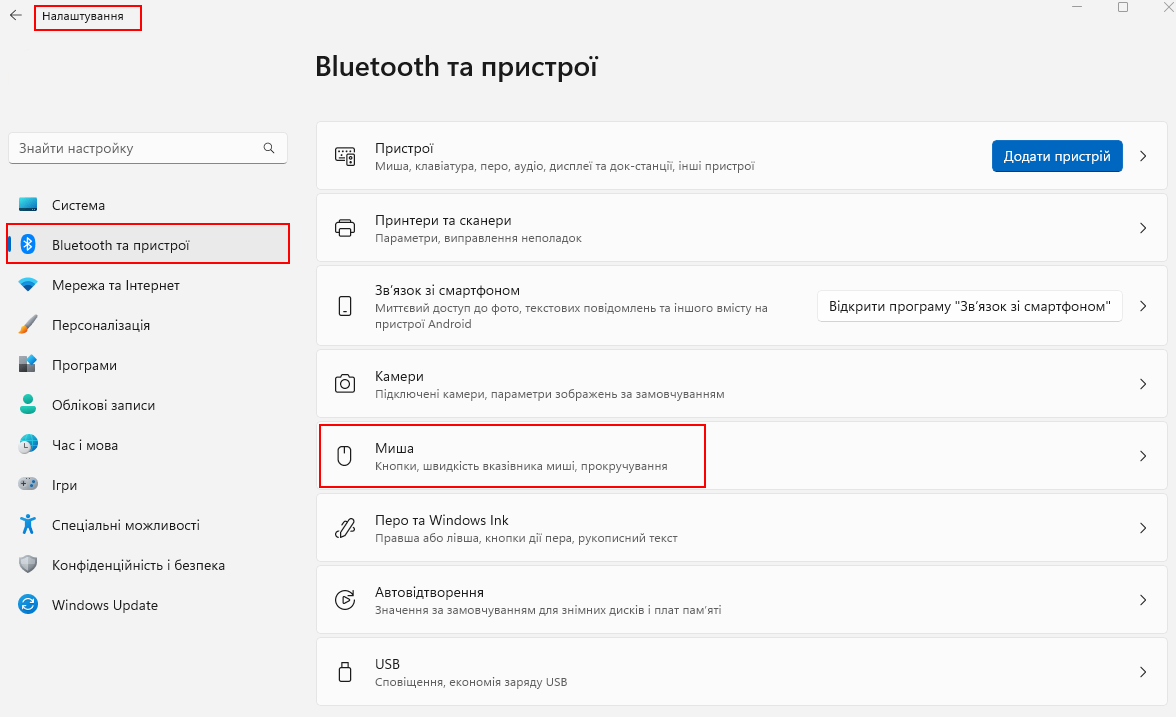1176x717 pixels.
Task: Expand the USB row chevron
Action: pos(1143,672)
